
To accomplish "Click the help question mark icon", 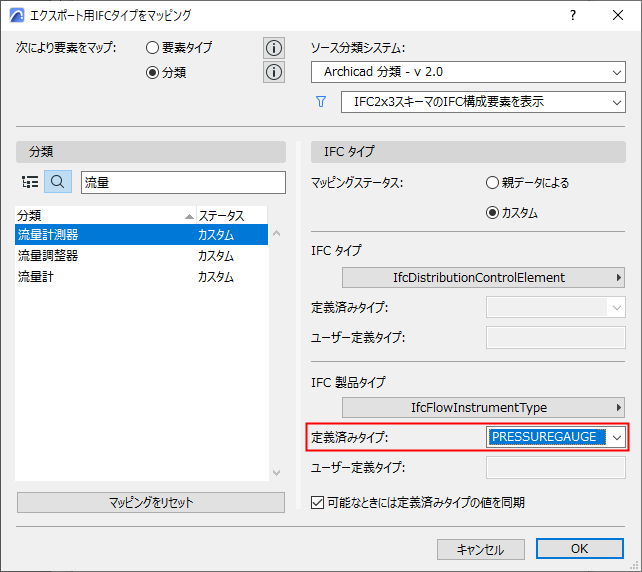I will point(573,16).
